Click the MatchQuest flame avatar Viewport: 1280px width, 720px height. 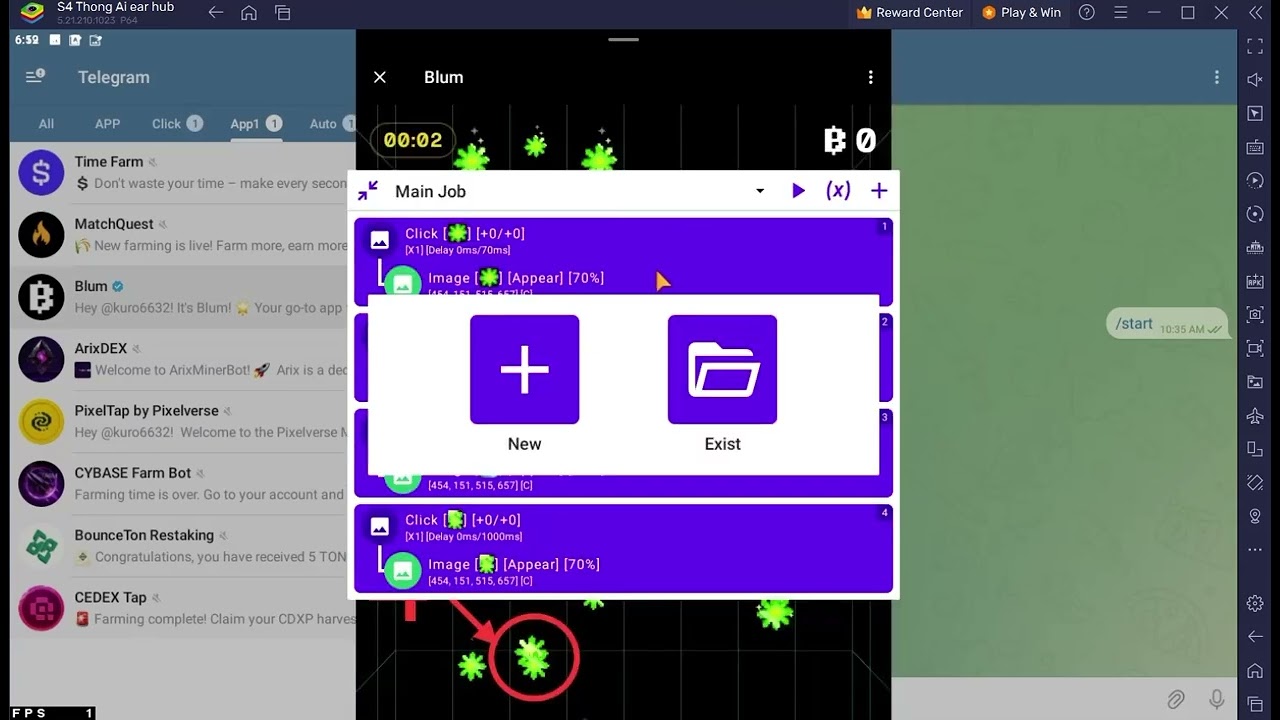(x=41, y=235)
